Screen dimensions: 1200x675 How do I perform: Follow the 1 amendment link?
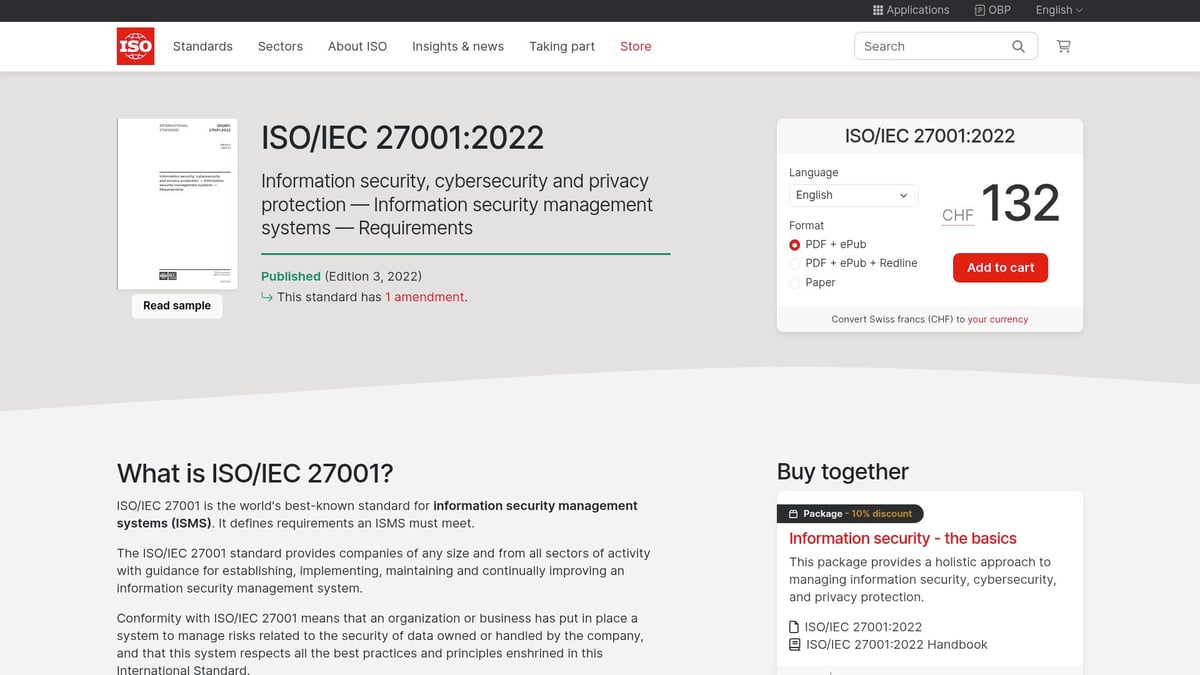[424, 297]
